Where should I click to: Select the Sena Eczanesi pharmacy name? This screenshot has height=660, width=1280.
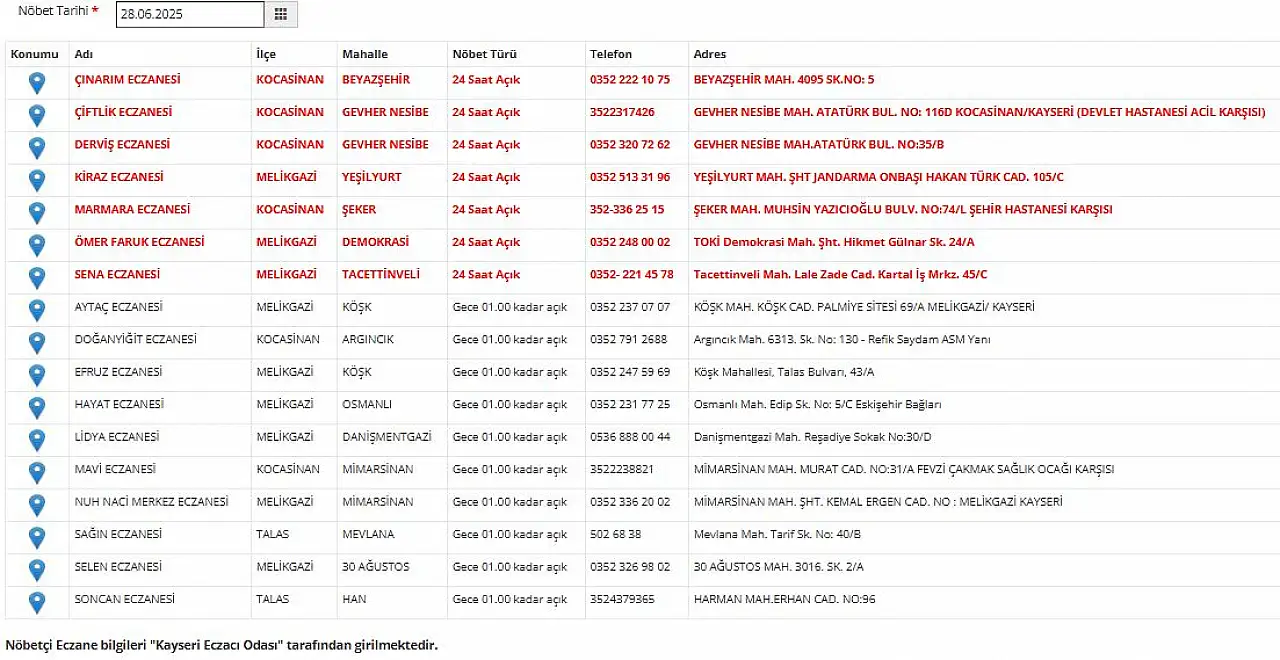tap(117, 274)
